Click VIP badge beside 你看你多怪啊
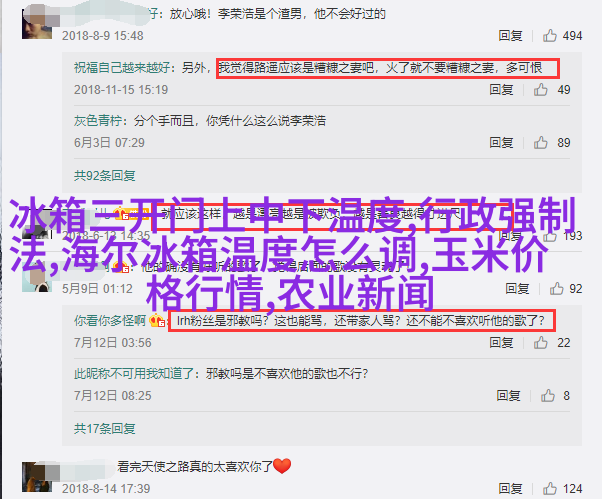Image resolution: width=602 pixels, height=499 pixels. pos(157,320)
